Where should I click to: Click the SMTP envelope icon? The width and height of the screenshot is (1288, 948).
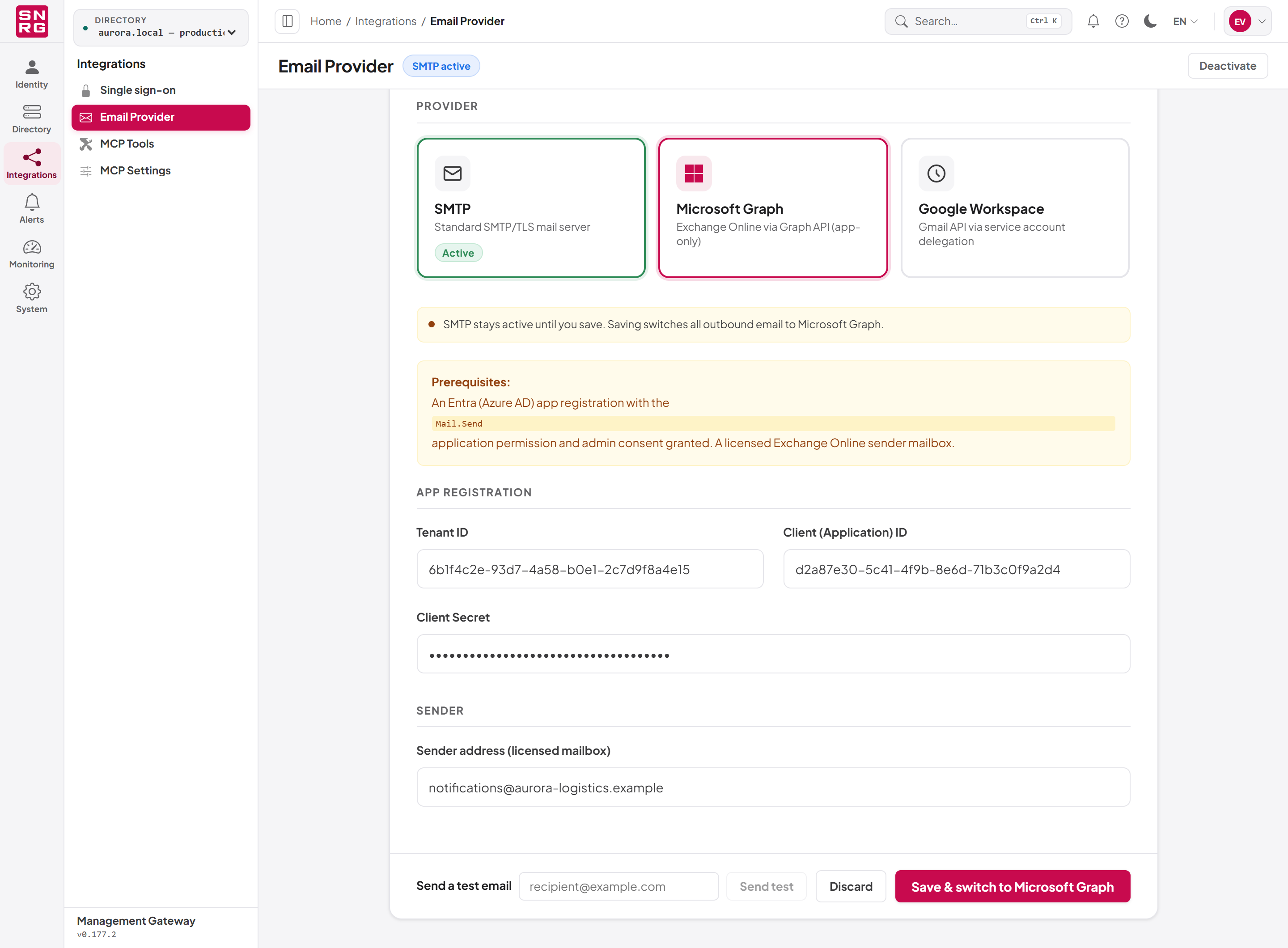point(452,174)
